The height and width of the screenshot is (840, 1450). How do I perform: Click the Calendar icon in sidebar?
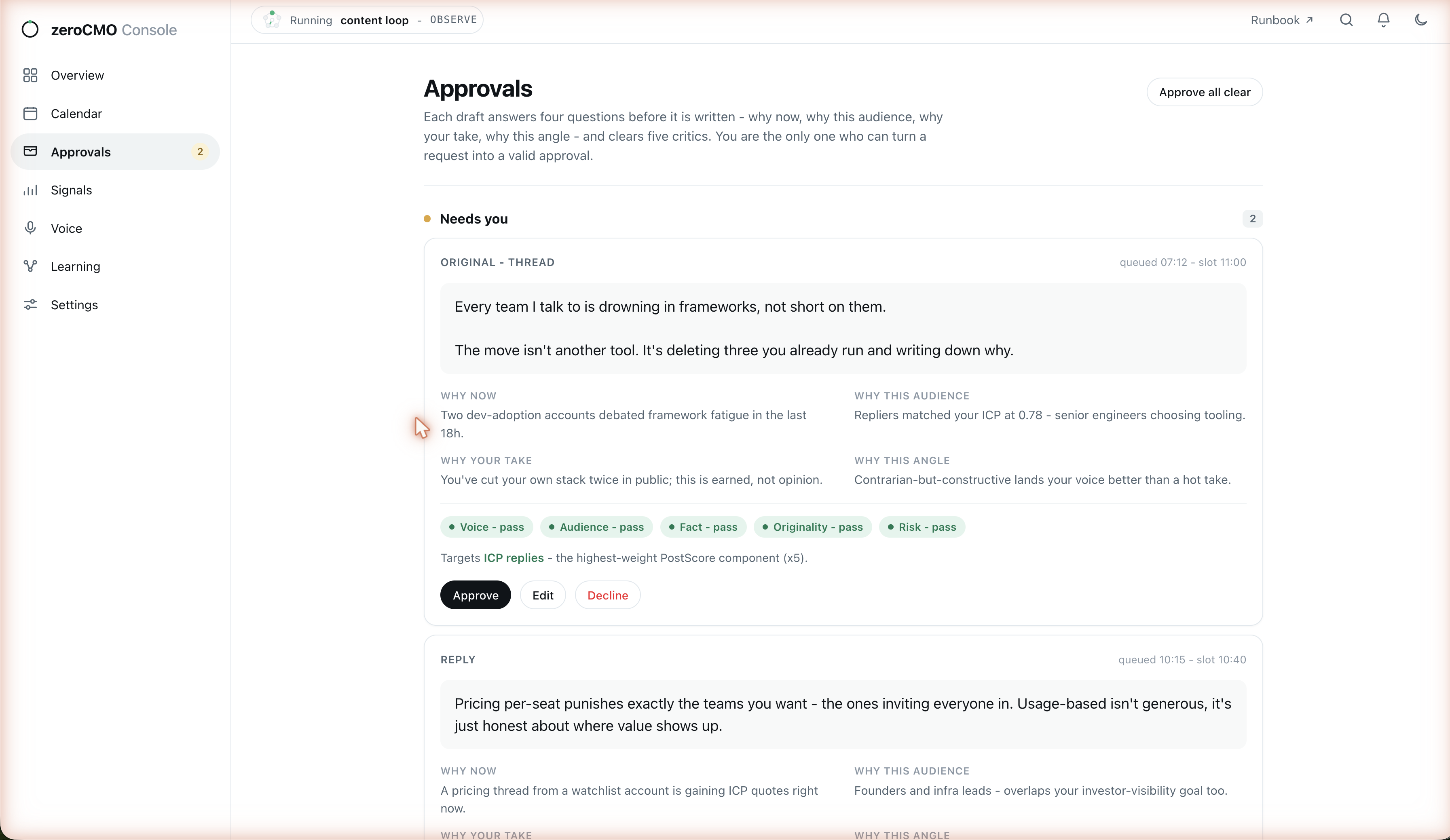tap(30, 113)
